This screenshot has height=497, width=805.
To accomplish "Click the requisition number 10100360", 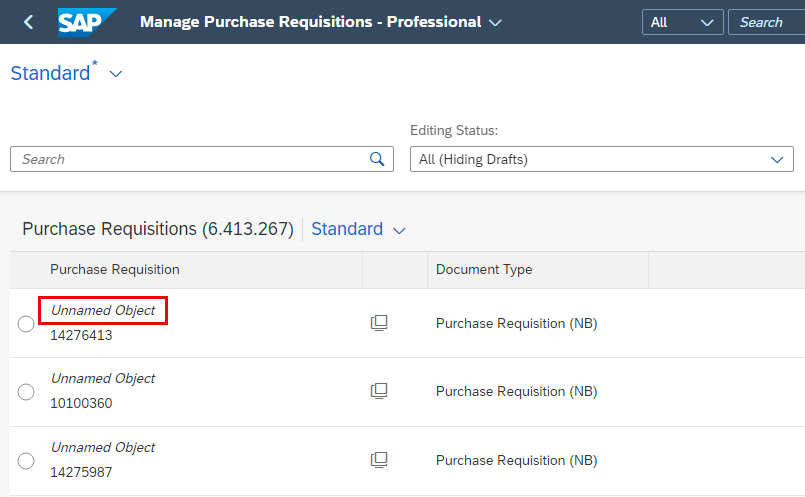I will coord(81,404).
